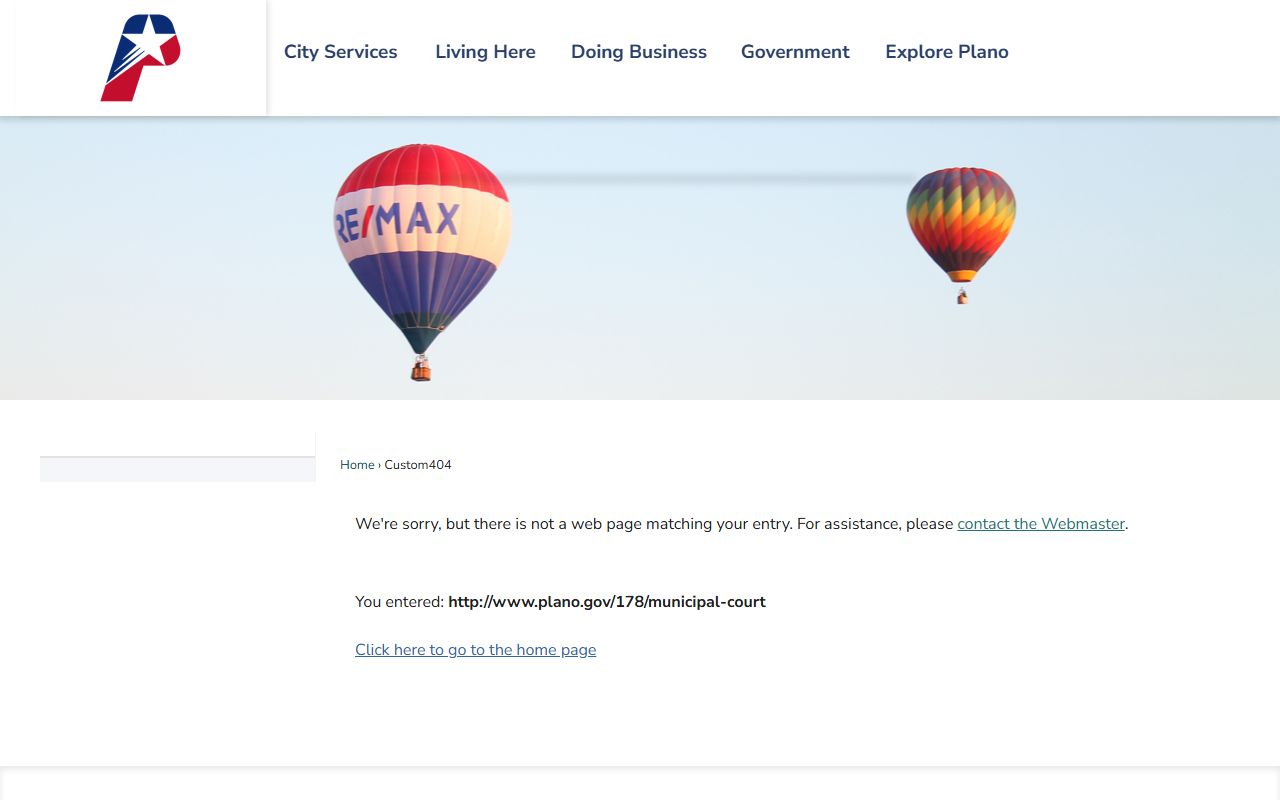Expand the Explore Plano menu
The image size is (1280, 800).
tap(946, 52)
